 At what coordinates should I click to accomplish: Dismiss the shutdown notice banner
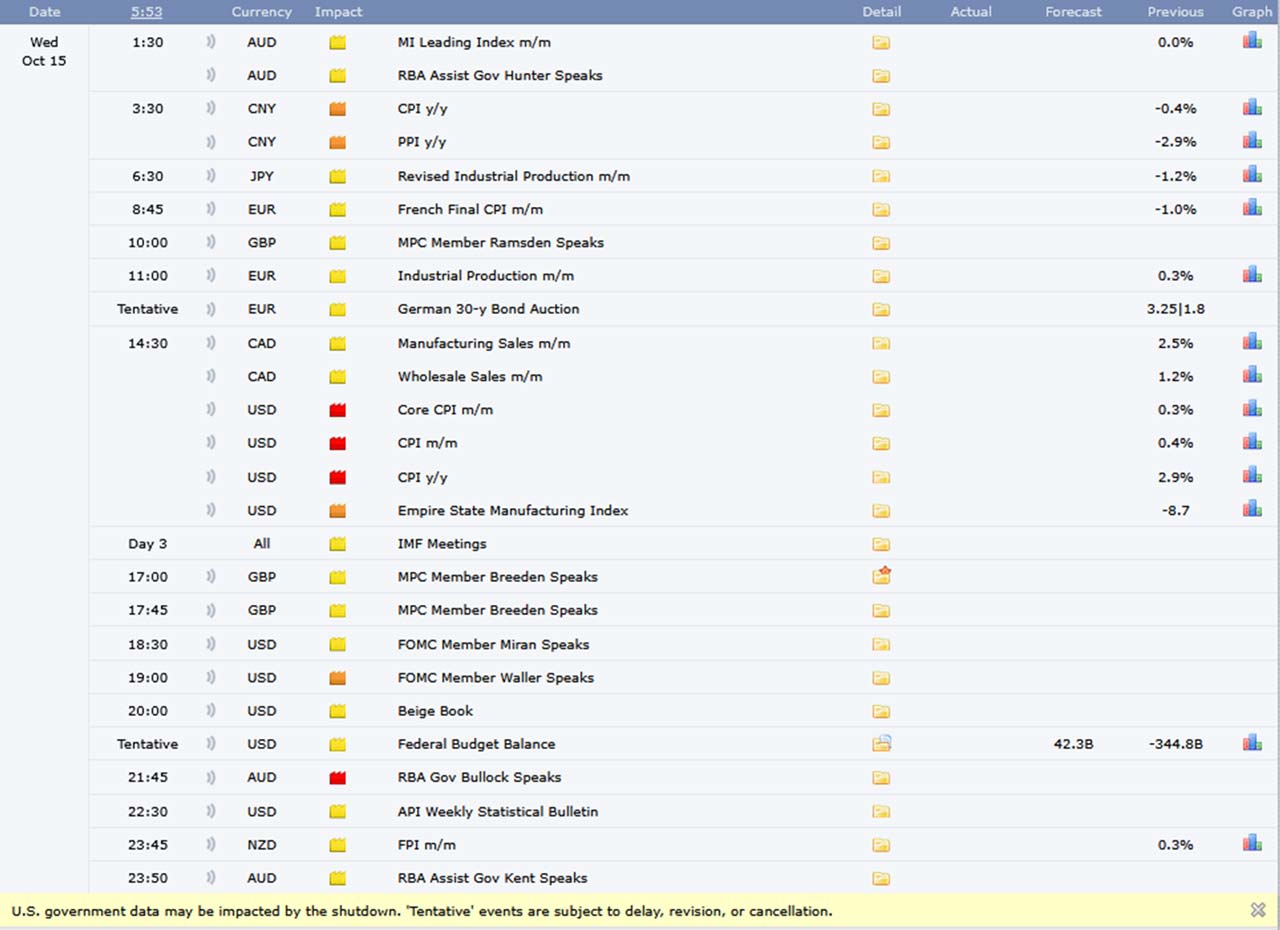pyautogui.click(x=1258, y=910)
